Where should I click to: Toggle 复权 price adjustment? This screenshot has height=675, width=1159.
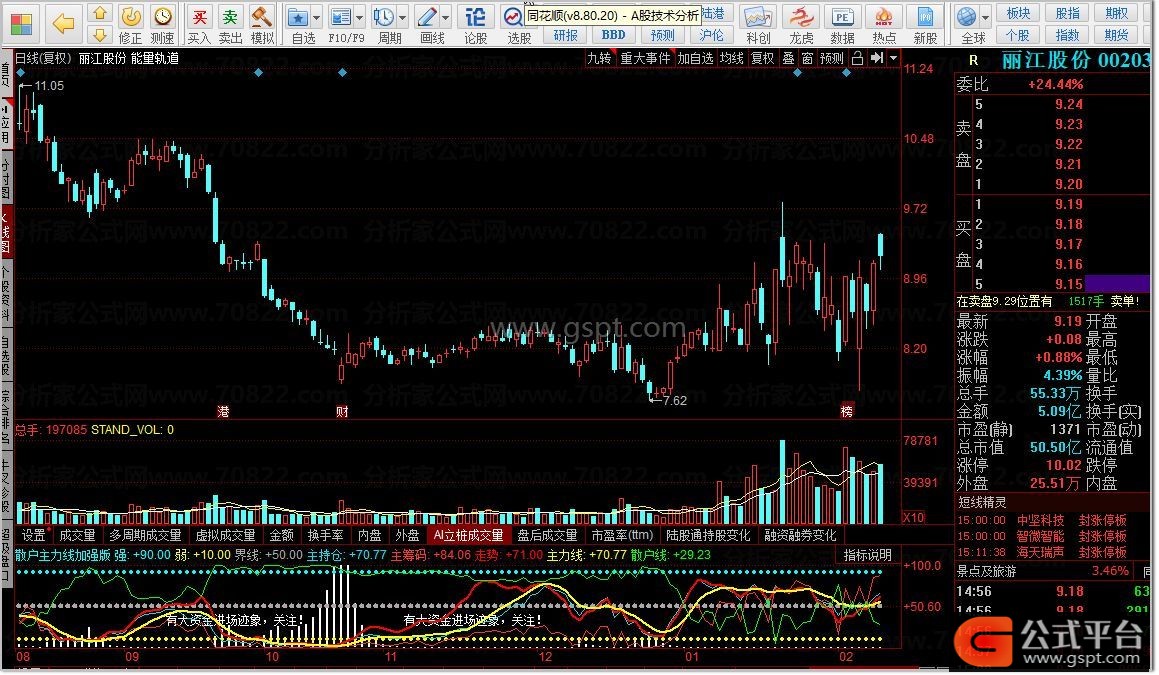762,58
